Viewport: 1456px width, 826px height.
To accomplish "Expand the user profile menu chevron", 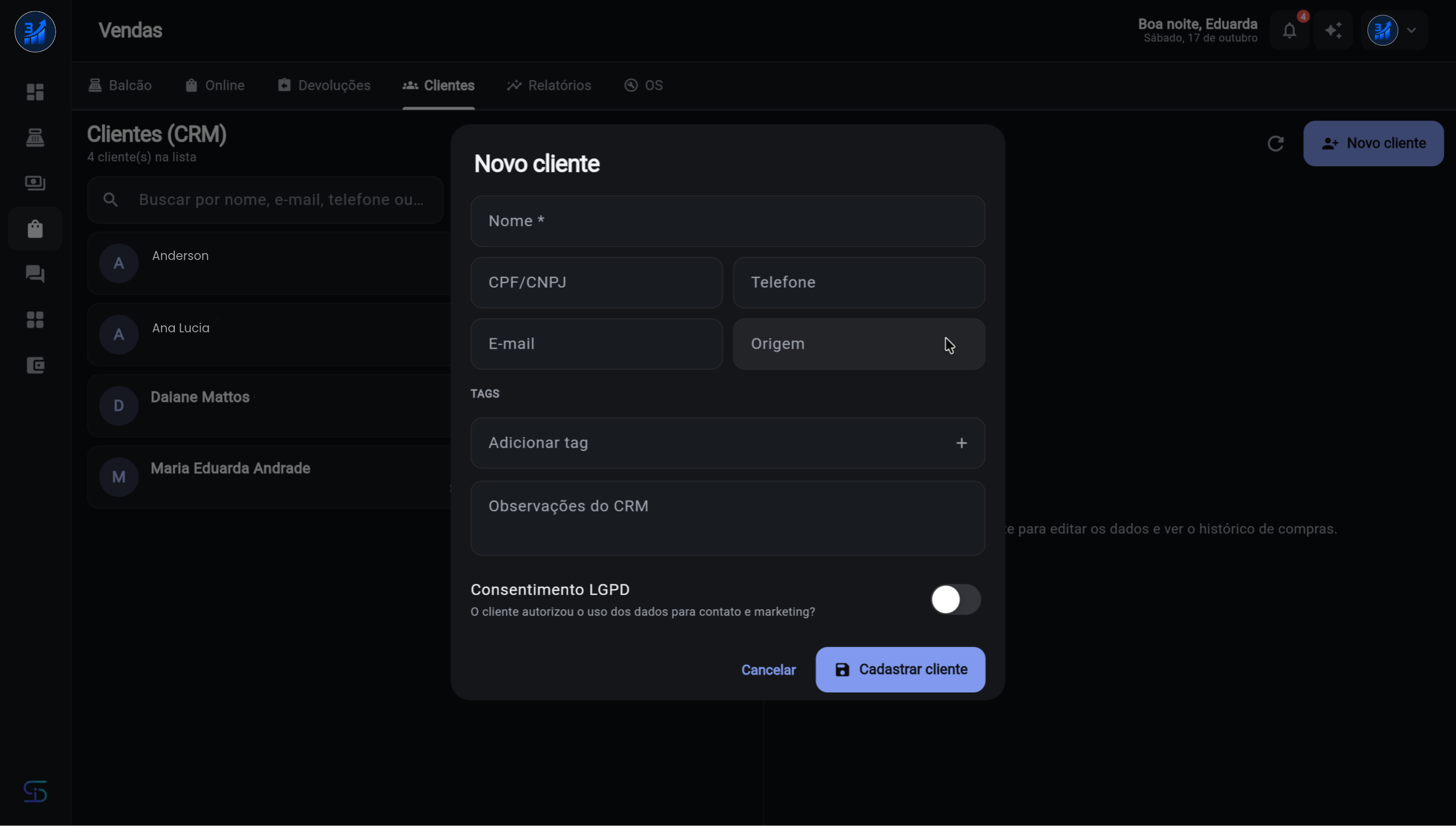I will pos(1411,31).
